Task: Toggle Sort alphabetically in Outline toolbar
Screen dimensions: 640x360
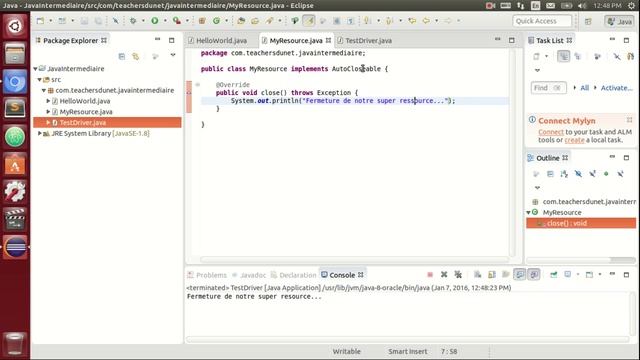Action: click(564, 174)
